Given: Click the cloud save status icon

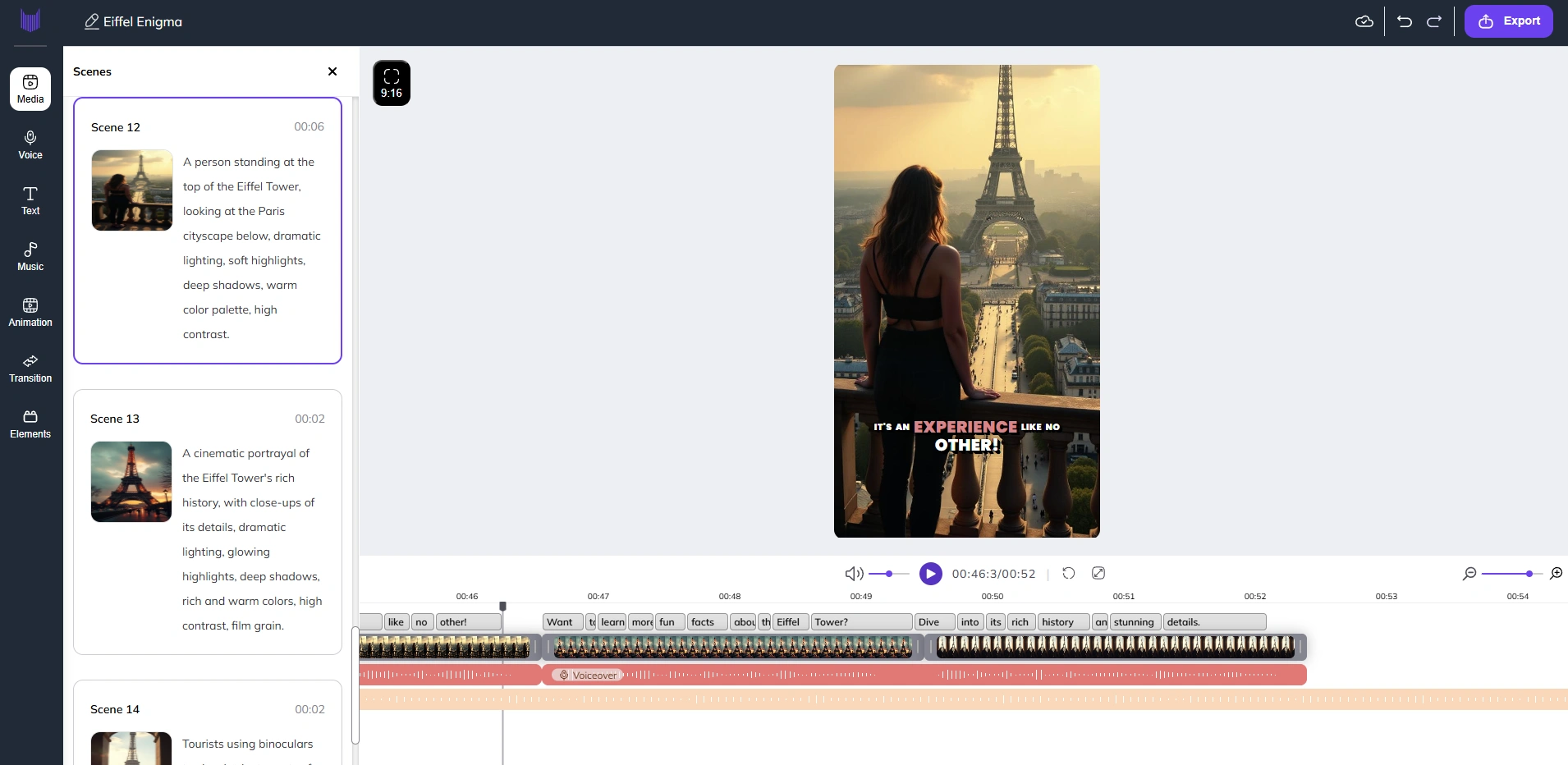Looking at the screenshot, I should [1364, 21].
